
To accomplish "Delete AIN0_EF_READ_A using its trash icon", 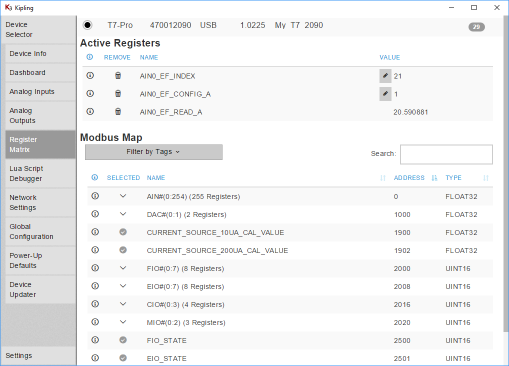I will (118, 112).
